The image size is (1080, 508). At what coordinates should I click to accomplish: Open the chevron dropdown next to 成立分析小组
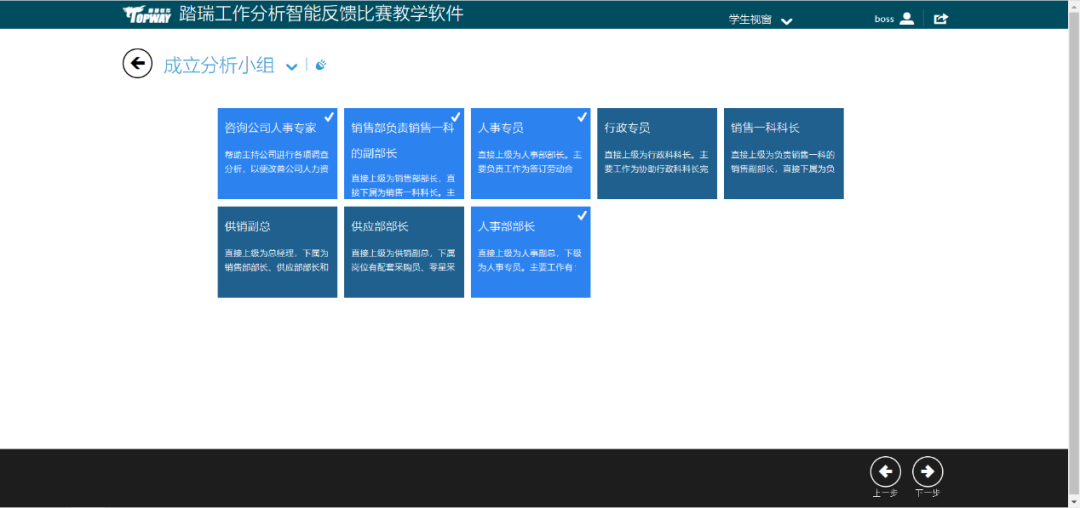(x=292, y=67)
